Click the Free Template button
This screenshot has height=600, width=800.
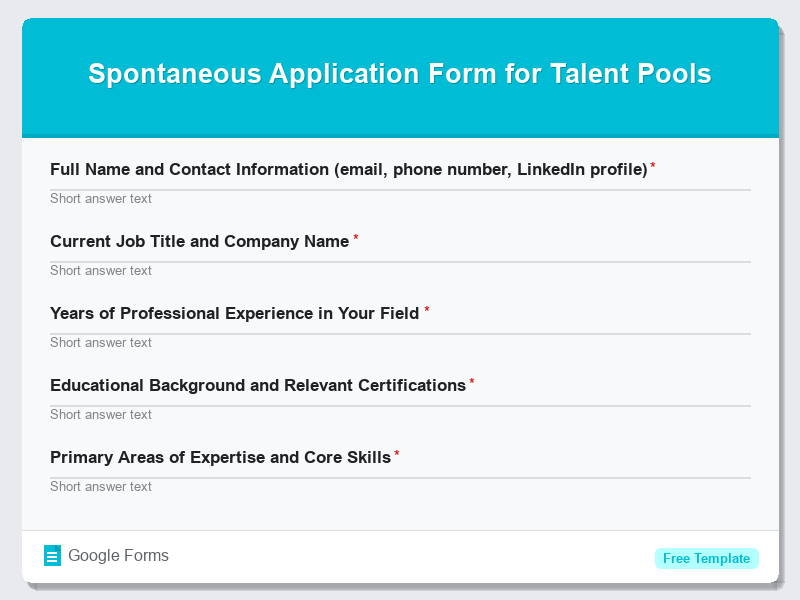pyautogui.click(x=707, y=558)
